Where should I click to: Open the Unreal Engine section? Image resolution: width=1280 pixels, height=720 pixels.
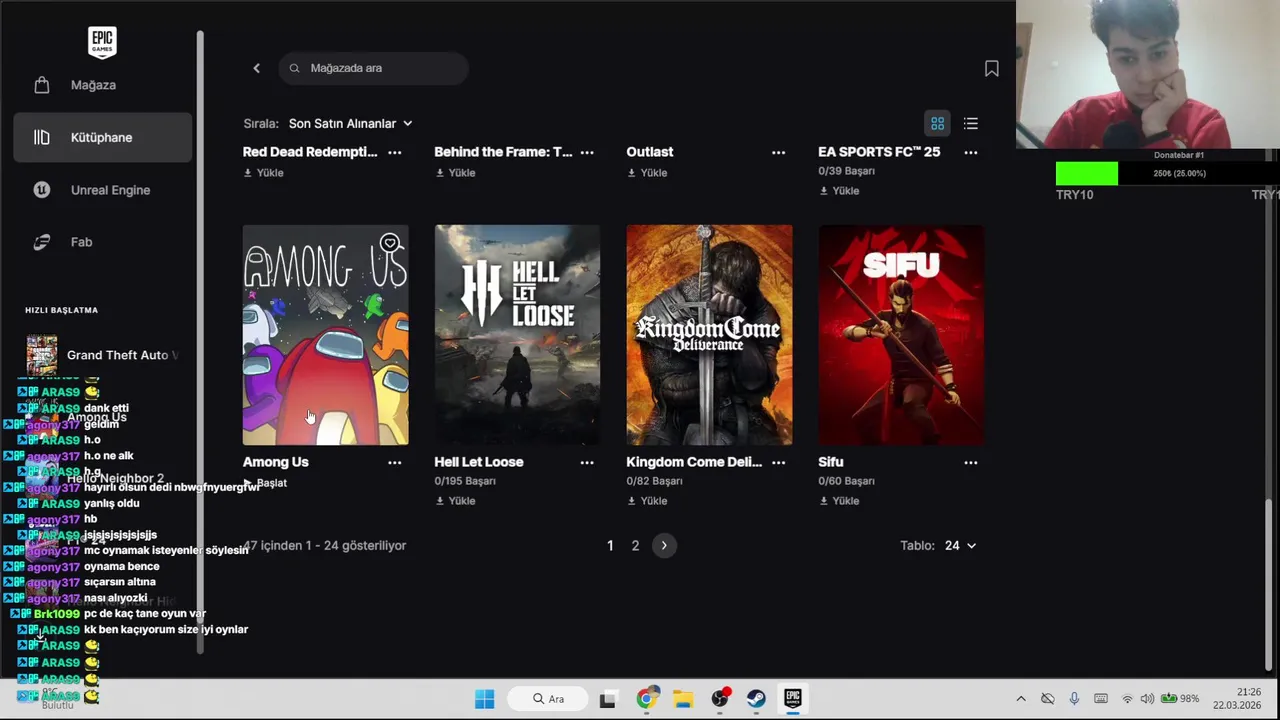tap(103, 190)
